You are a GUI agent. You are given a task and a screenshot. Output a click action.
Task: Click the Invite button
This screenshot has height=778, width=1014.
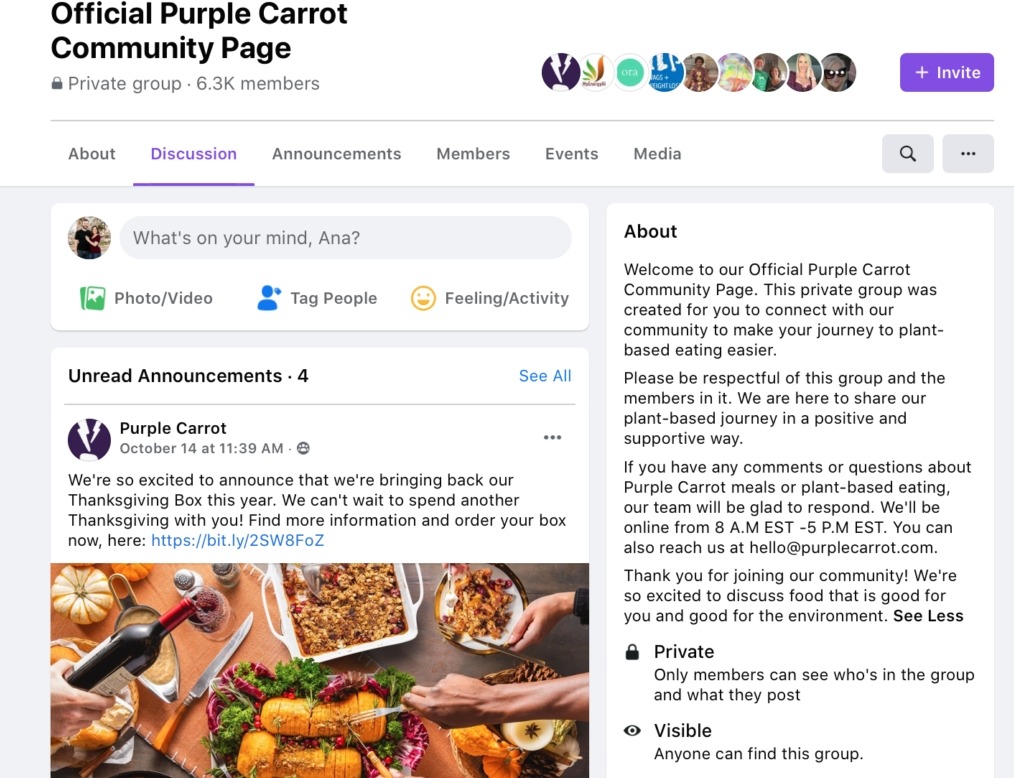click(947, 72)
